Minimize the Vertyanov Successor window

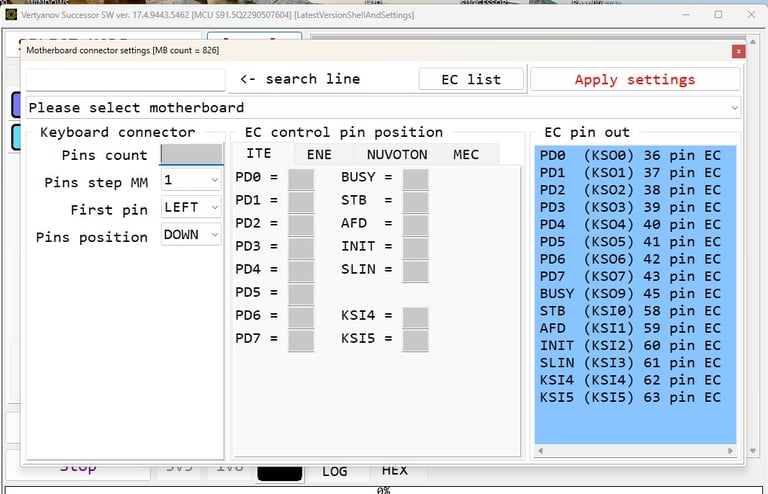pos(686,15)
